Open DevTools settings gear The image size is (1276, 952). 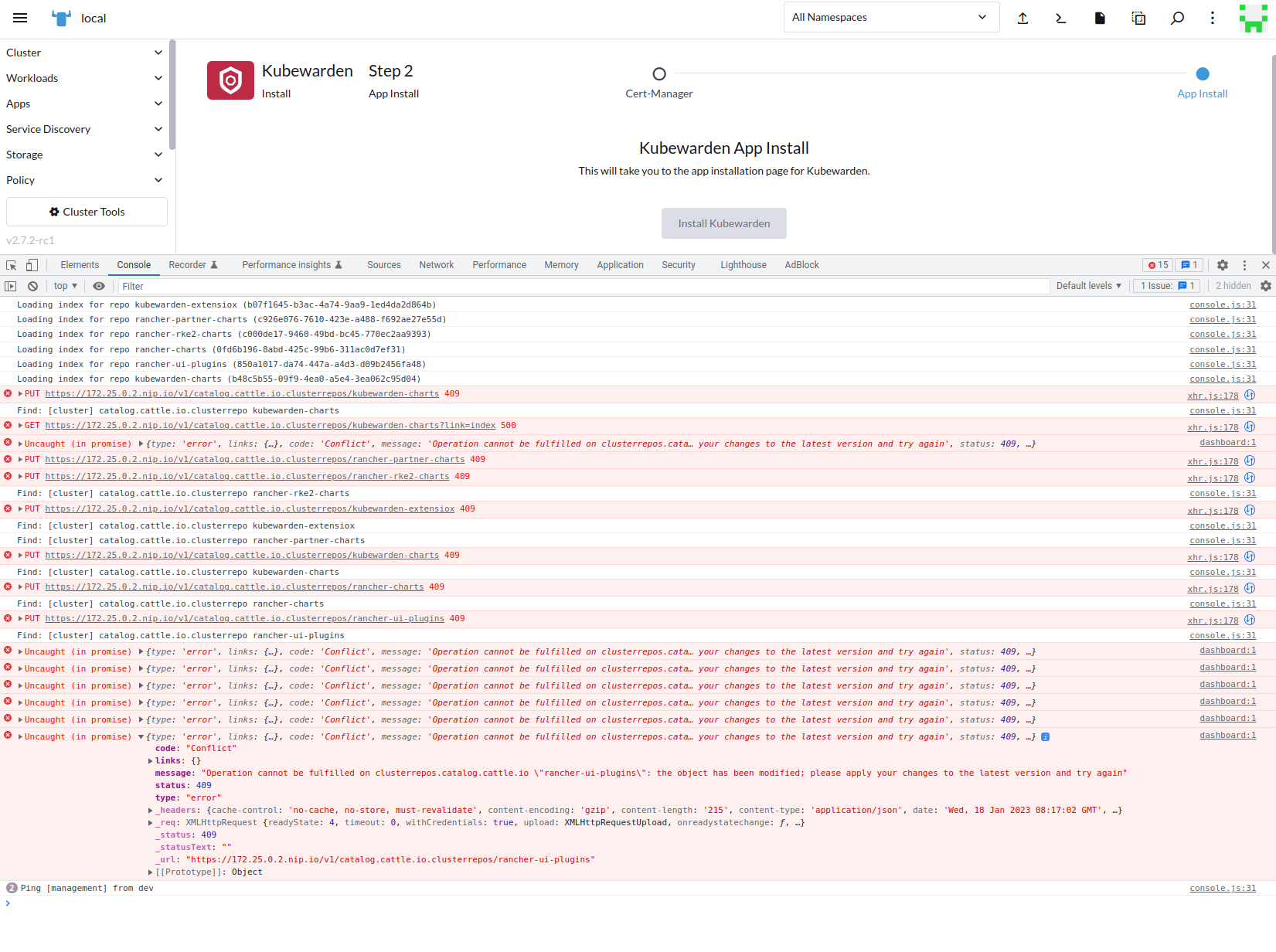pos(1222,265)
